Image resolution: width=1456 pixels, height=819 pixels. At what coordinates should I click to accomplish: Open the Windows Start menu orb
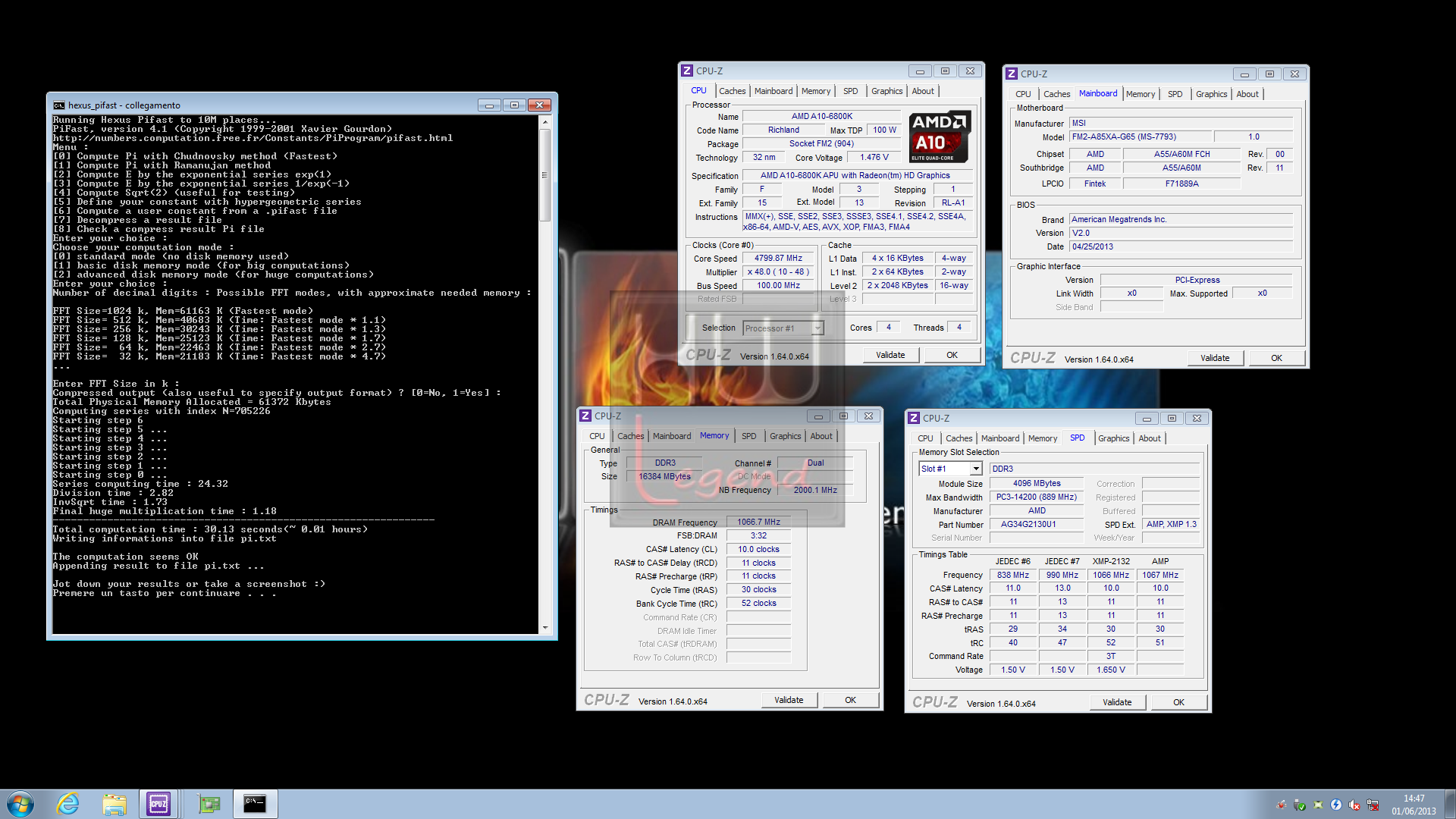[20, 804]
